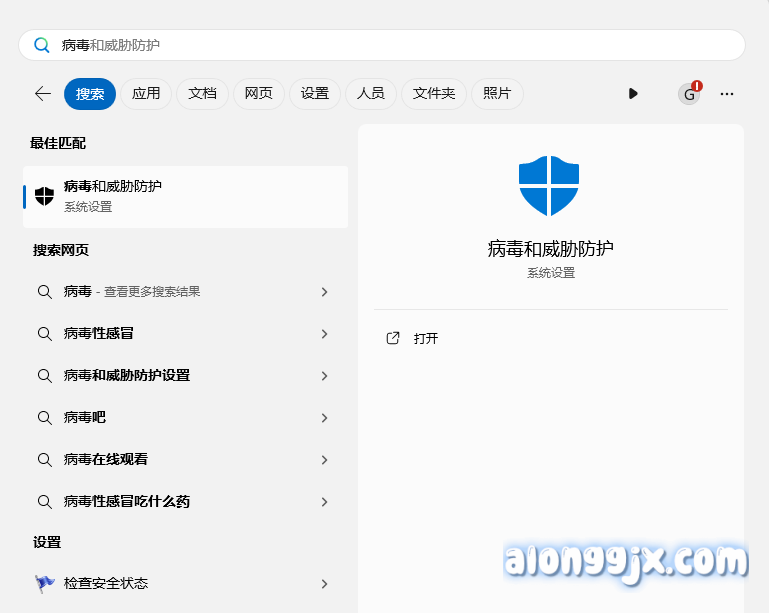Click the flag icon next to 检查安全状态
Screen dimensions: 769x613
point(44,583)
